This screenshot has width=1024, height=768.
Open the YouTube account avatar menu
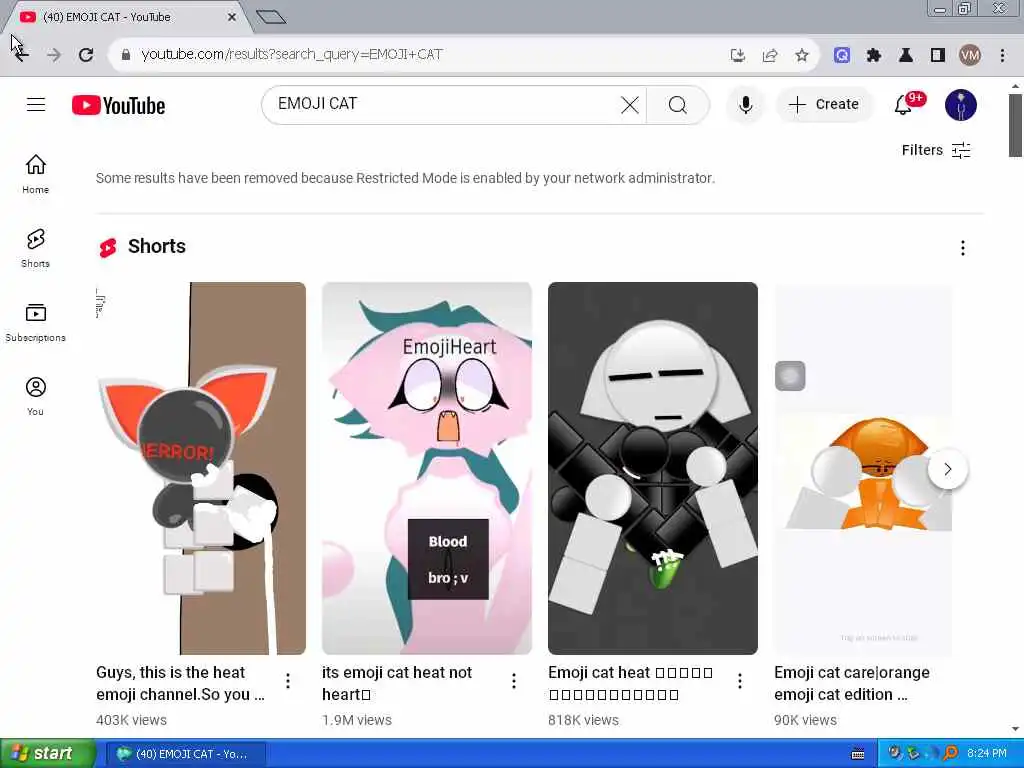(961, 104)
